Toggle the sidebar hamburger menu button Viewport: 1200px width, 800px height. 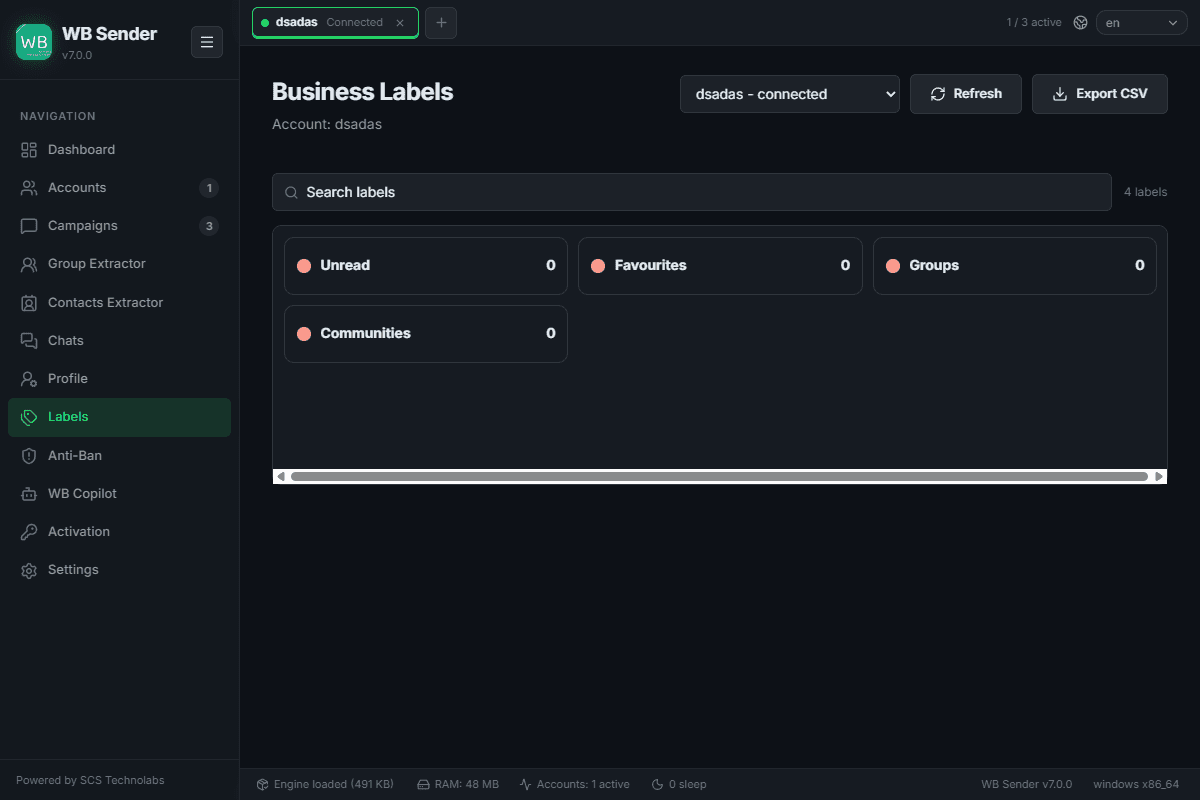pos(207,42)
